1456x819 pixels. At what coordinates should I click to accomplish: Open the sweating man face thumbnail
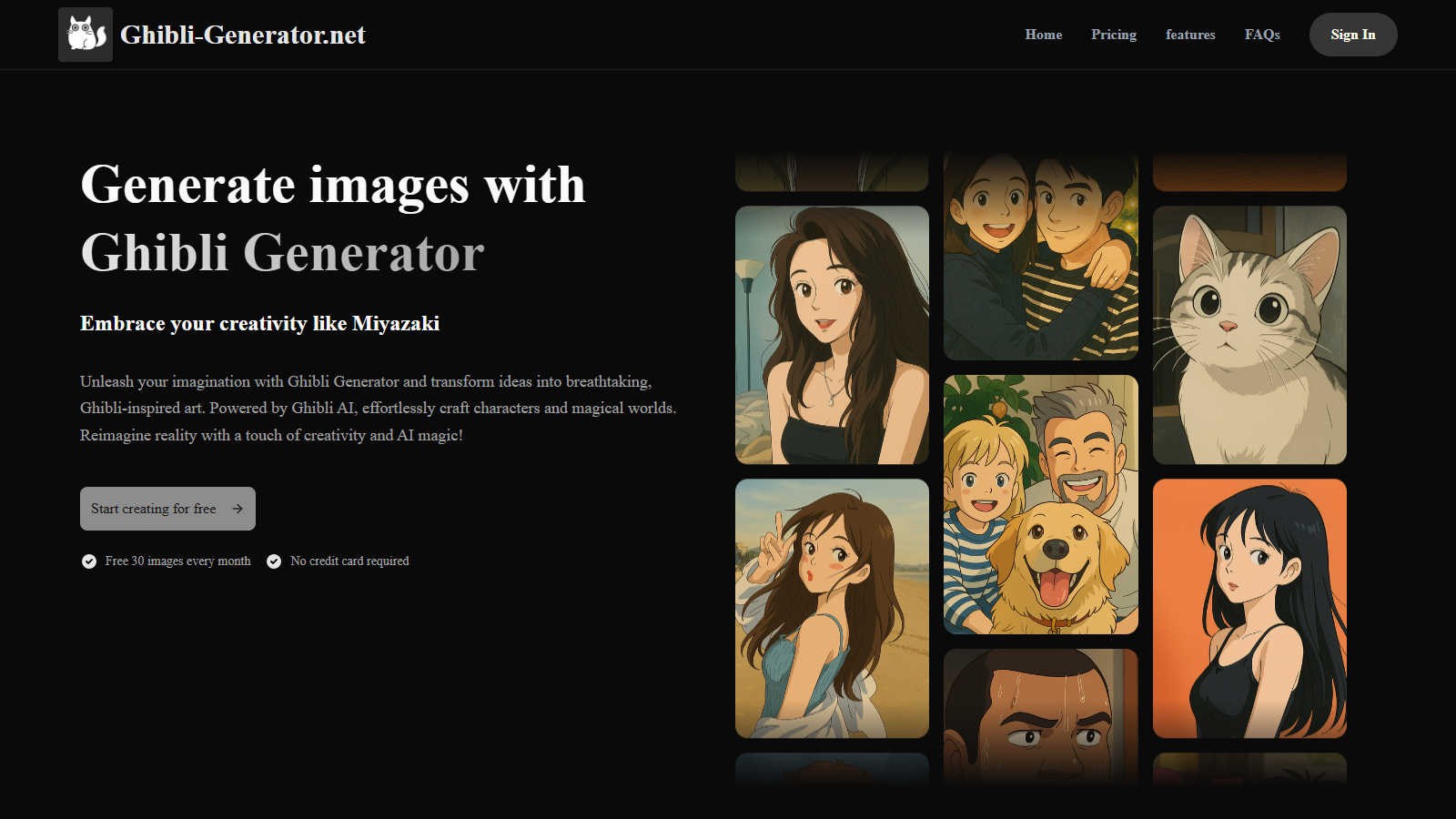[1041, 717]
